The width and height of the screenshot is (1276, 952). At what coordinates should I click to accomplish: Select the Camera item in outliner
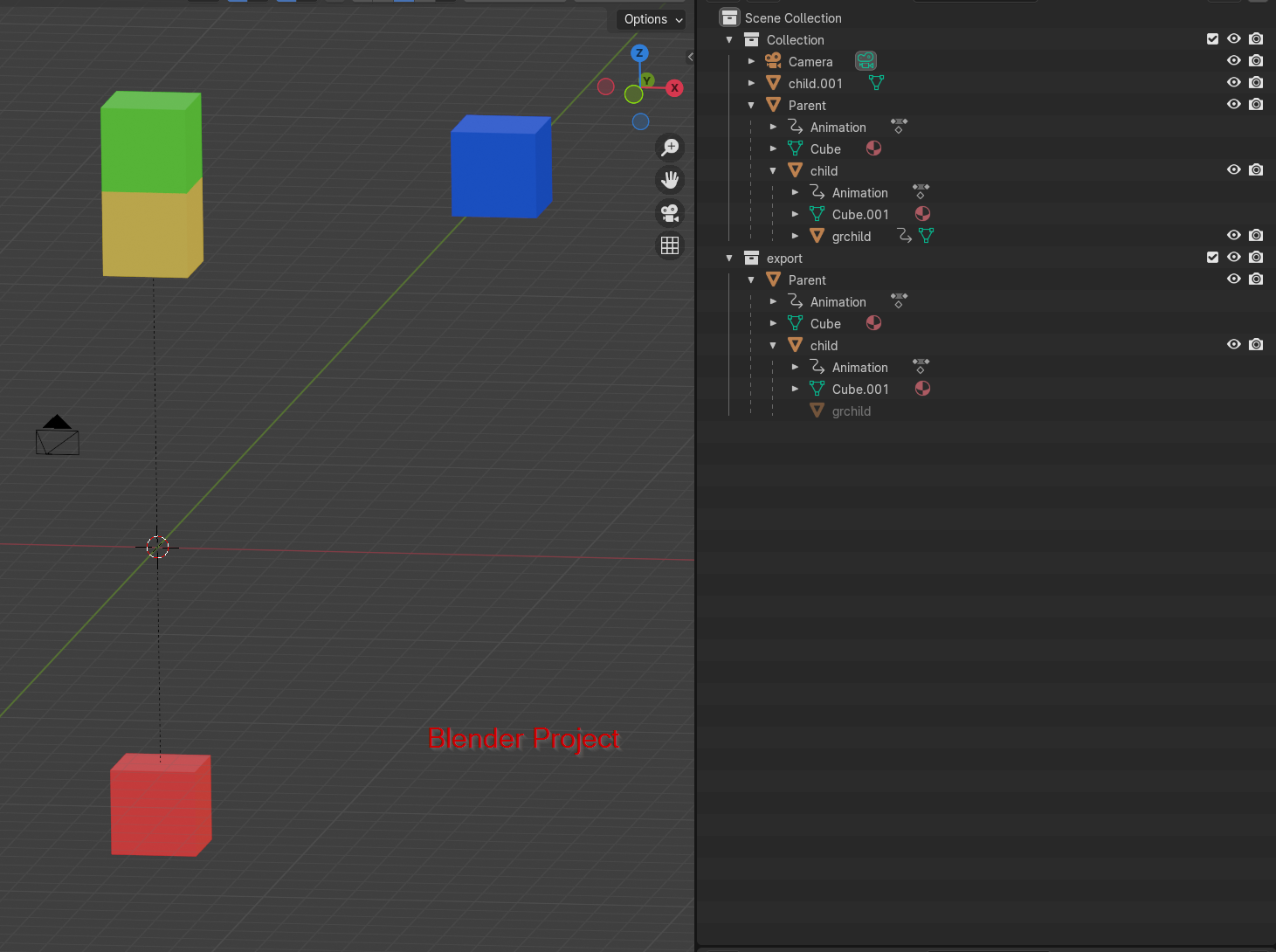coord(810,61)
